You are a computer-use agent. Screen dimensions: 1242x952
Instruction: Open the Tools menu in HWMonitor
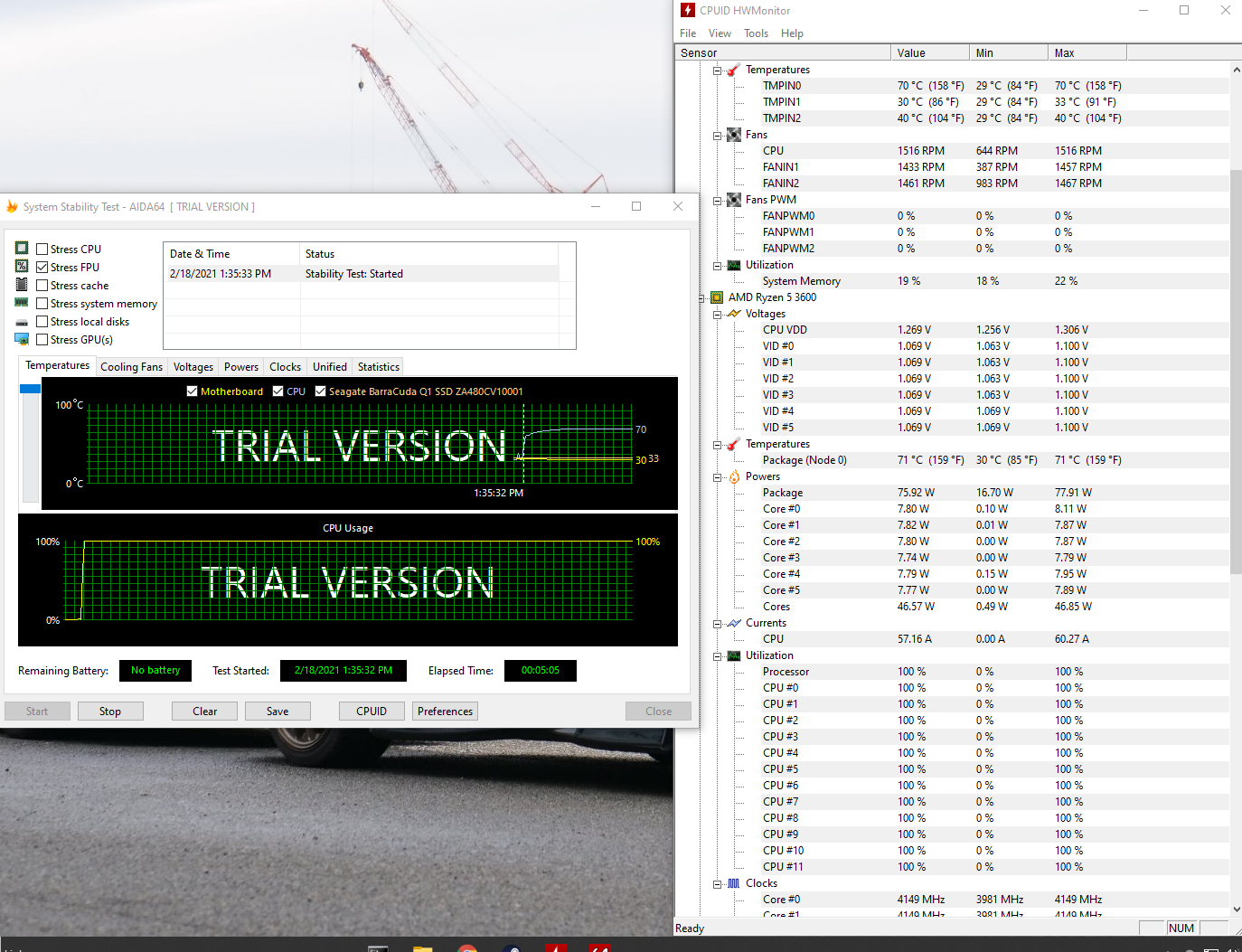756,33
